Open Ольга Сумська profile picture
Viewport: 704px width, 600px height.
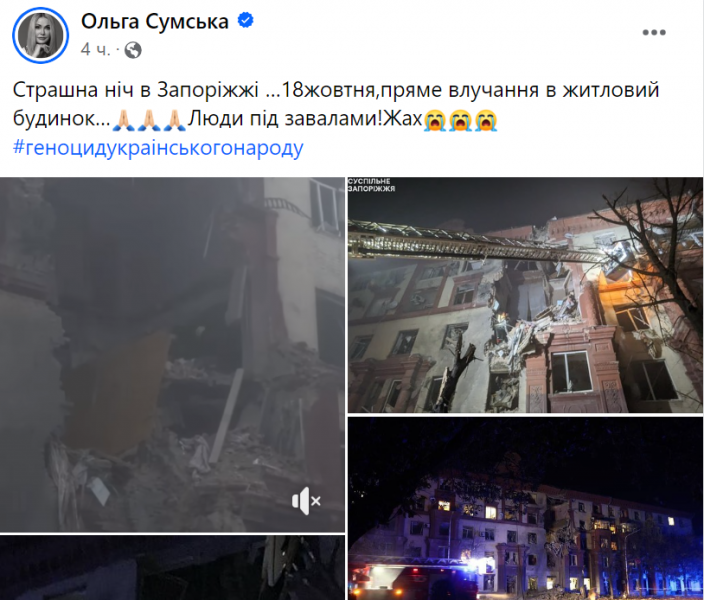point(40,35)
